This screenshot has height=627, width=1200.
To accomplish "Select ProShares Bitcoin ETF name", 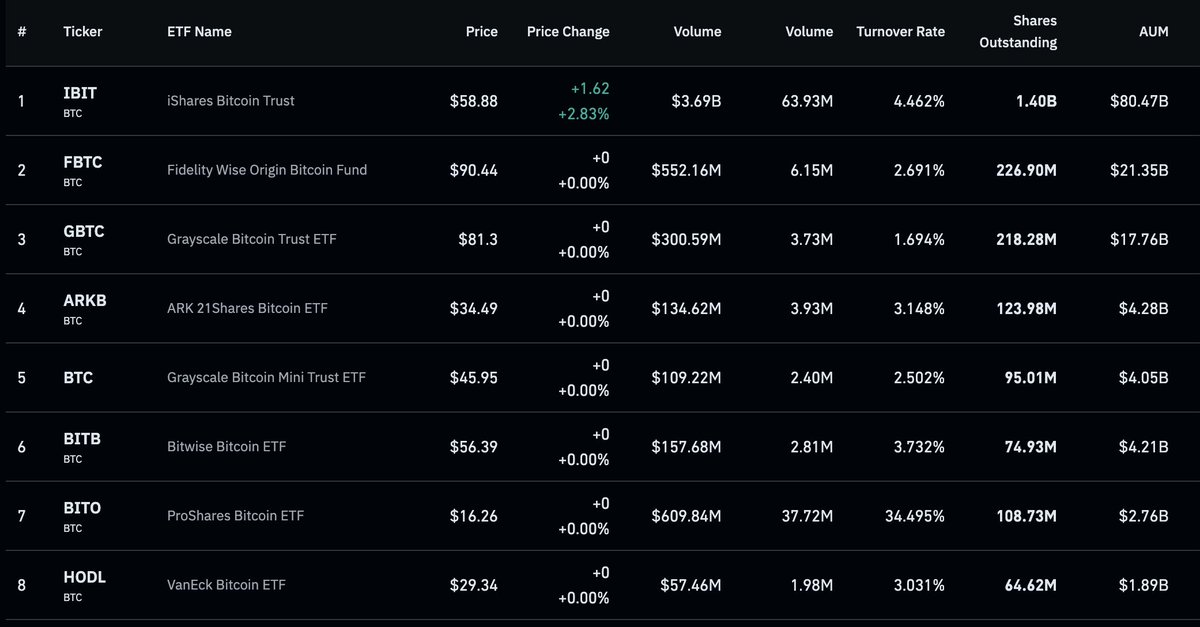I will pos(235,516).
